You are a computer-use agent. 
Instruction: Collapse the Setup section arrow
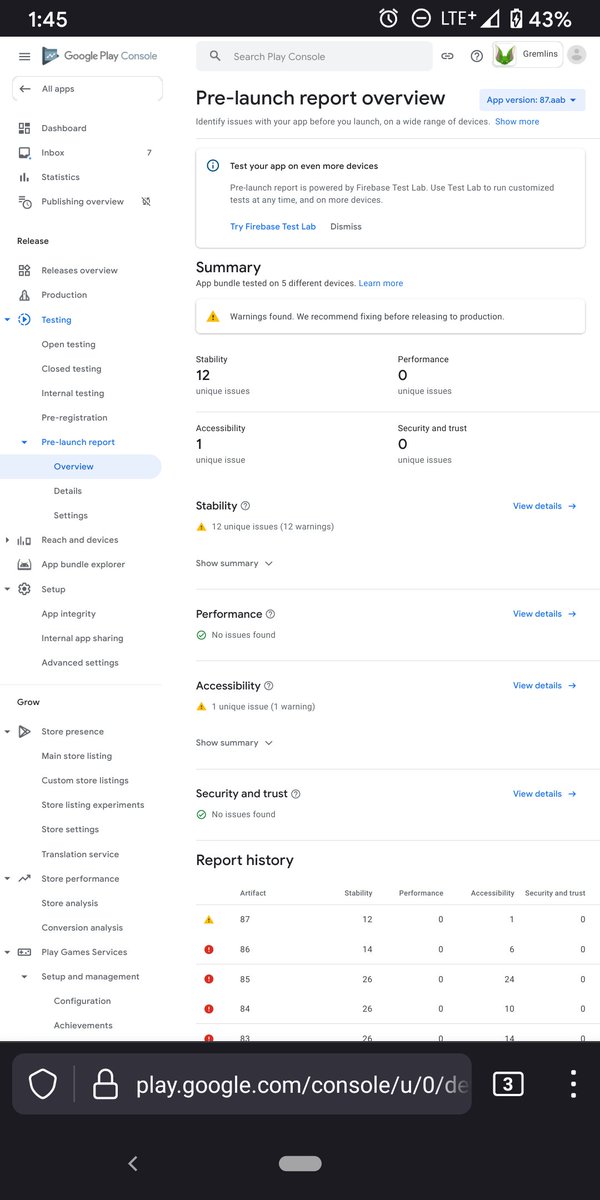[7, 589]
